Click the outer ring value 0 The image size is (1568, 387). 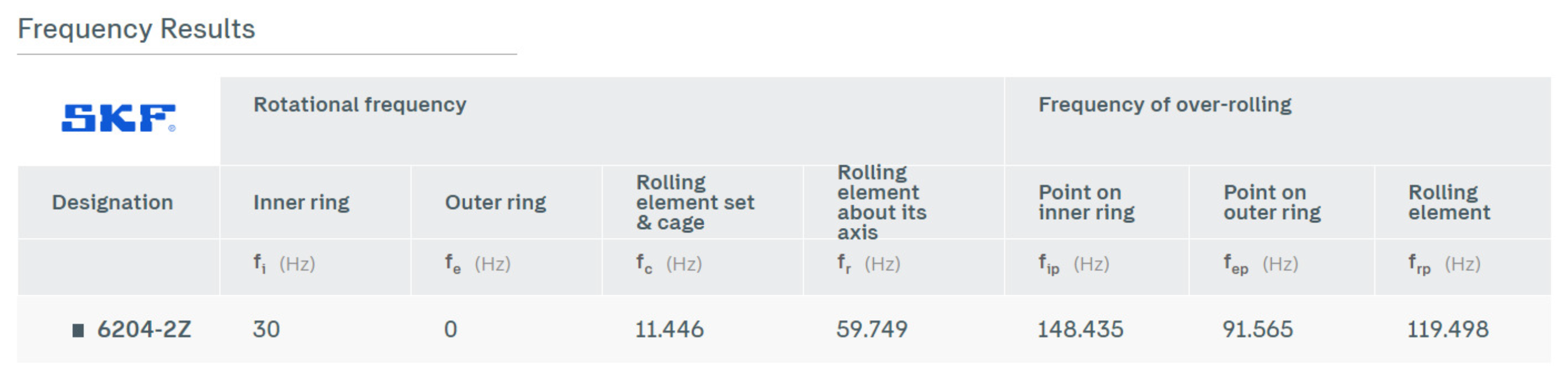coord(450,329)
